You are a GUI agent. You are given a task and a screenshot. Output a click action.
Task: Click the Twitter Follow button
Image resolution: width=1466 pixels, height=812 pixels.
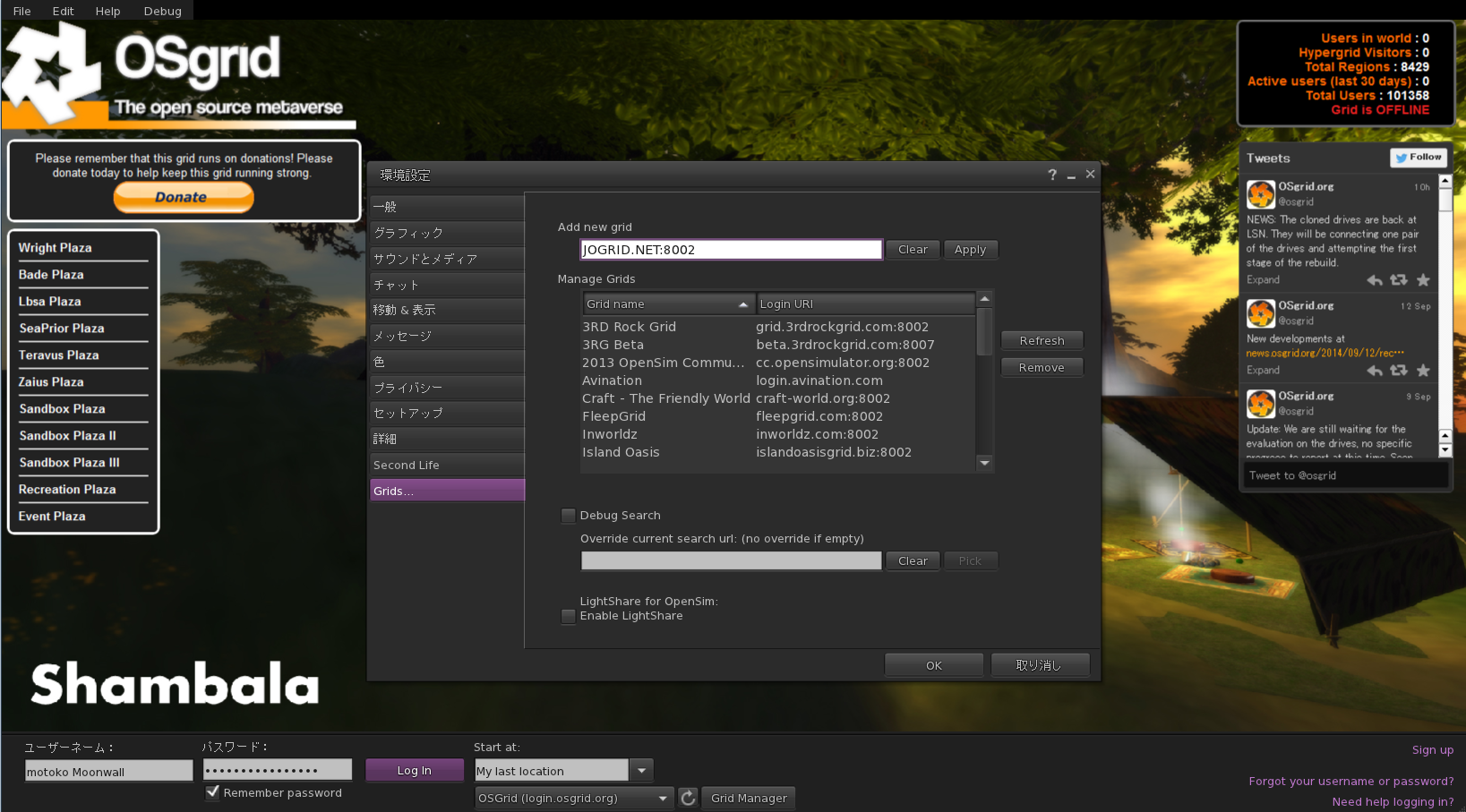(x=1419, y=158)
